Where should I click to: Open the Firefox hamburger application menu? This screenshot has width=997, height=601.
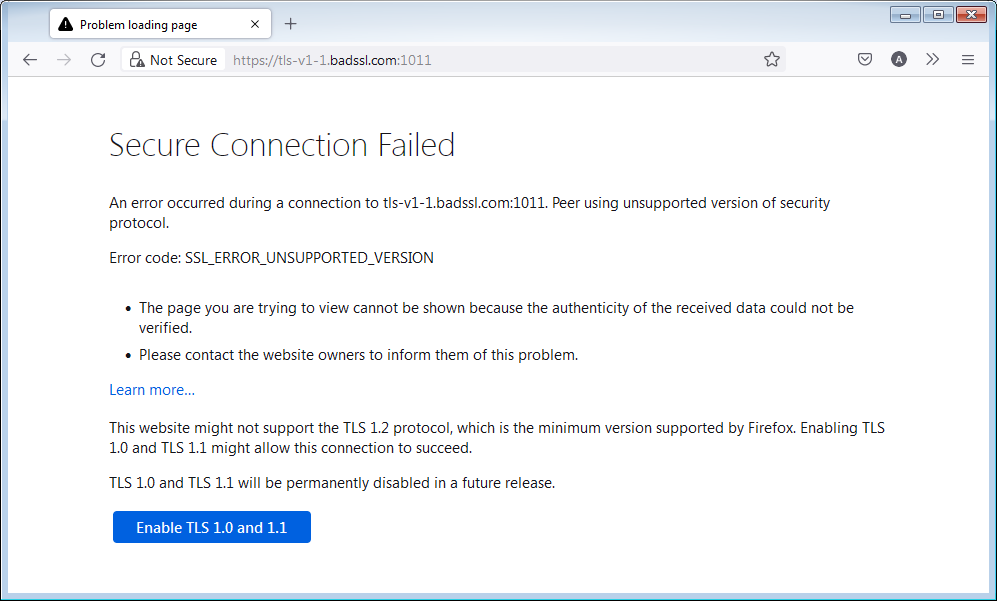tap(967, 60)
